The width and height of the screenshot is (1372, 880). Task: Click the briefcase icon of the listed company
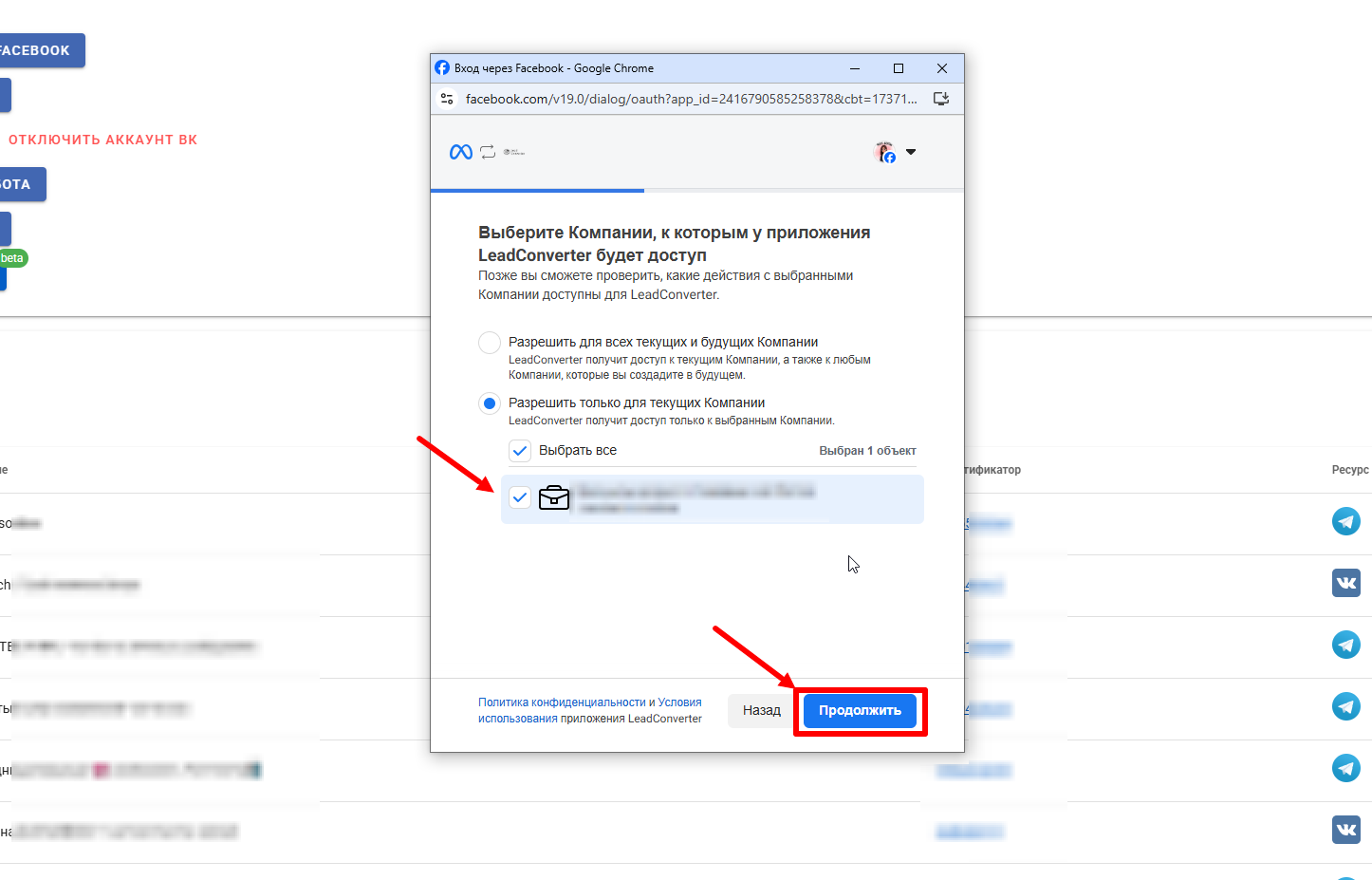click(x=554, y=497)
